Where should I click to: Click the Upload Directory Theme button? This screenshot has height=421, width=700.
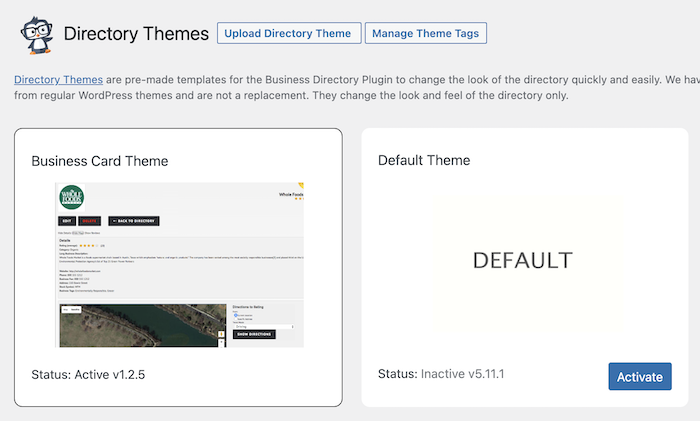click(x=289, y=33)
